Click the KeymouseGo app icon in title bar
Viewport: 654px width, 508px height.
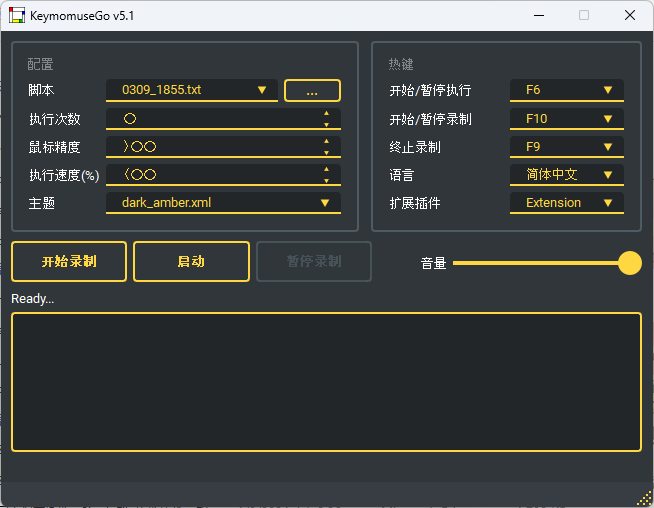click(17, 15)
